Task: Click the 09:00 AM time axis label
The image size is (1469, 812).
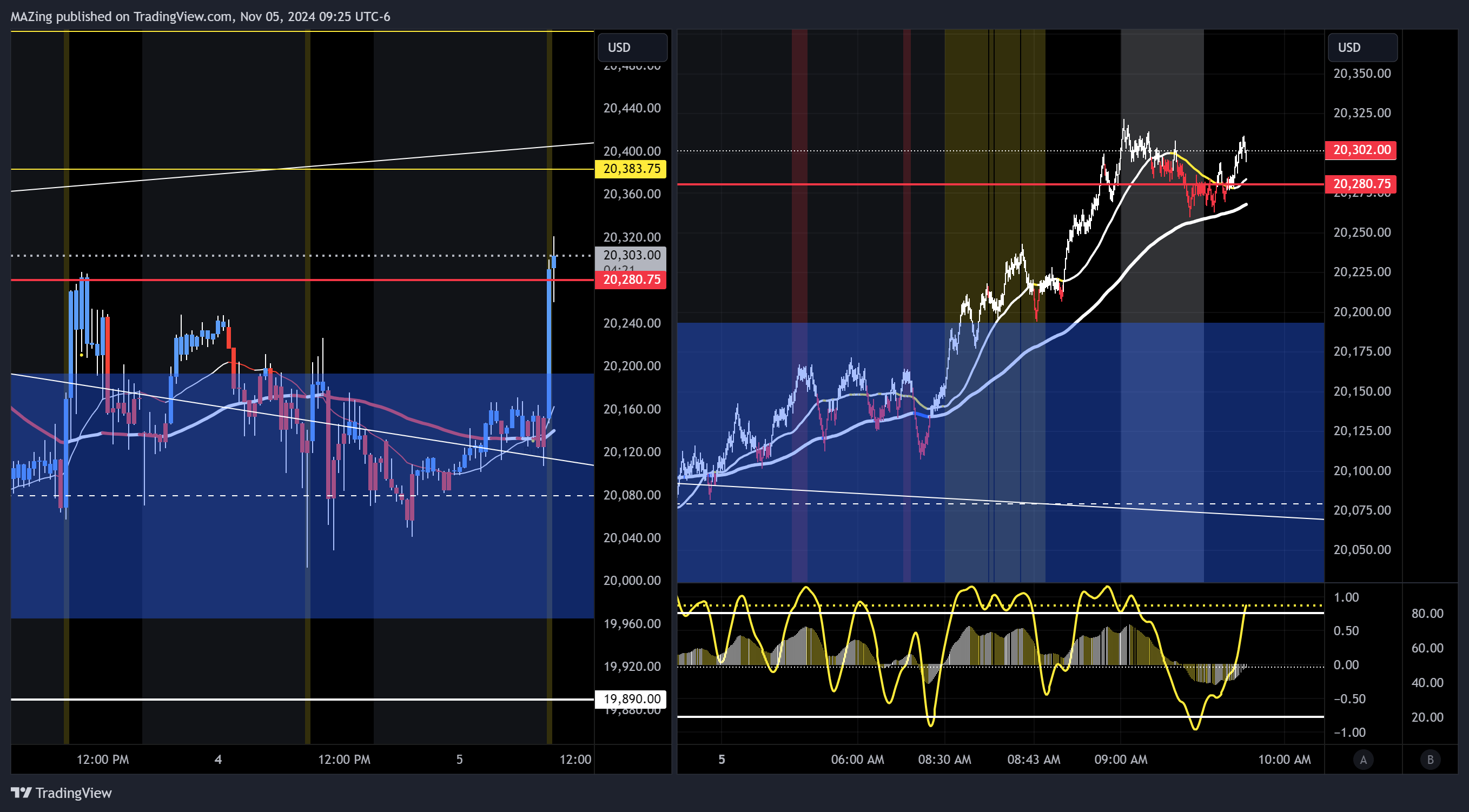Action: pyautogui.click(x=1121, y=760)
